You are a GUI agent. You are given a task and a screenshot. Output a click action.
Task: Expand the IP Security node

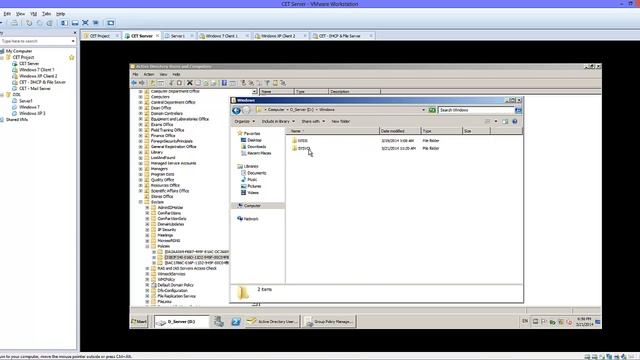pos(147,230)
